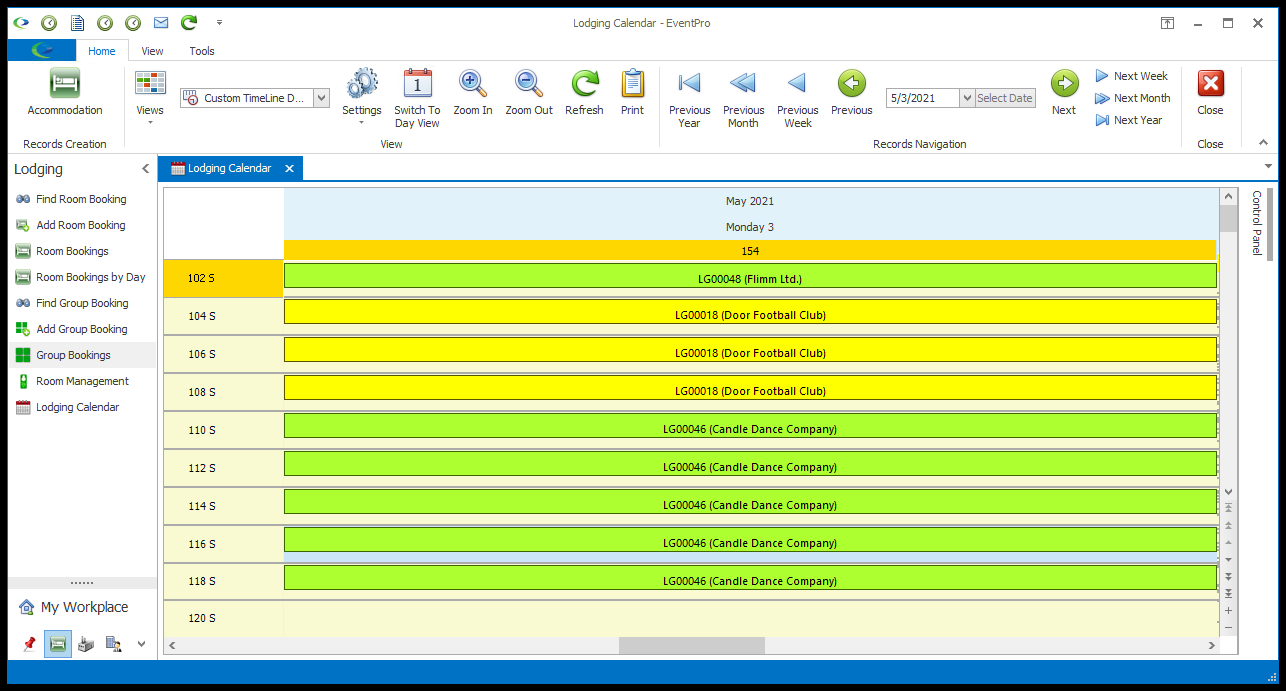Click the 5/3/2021 date field
This screenshot has height=691, width=1286.
pyautogui.click(x=922, y=98)
